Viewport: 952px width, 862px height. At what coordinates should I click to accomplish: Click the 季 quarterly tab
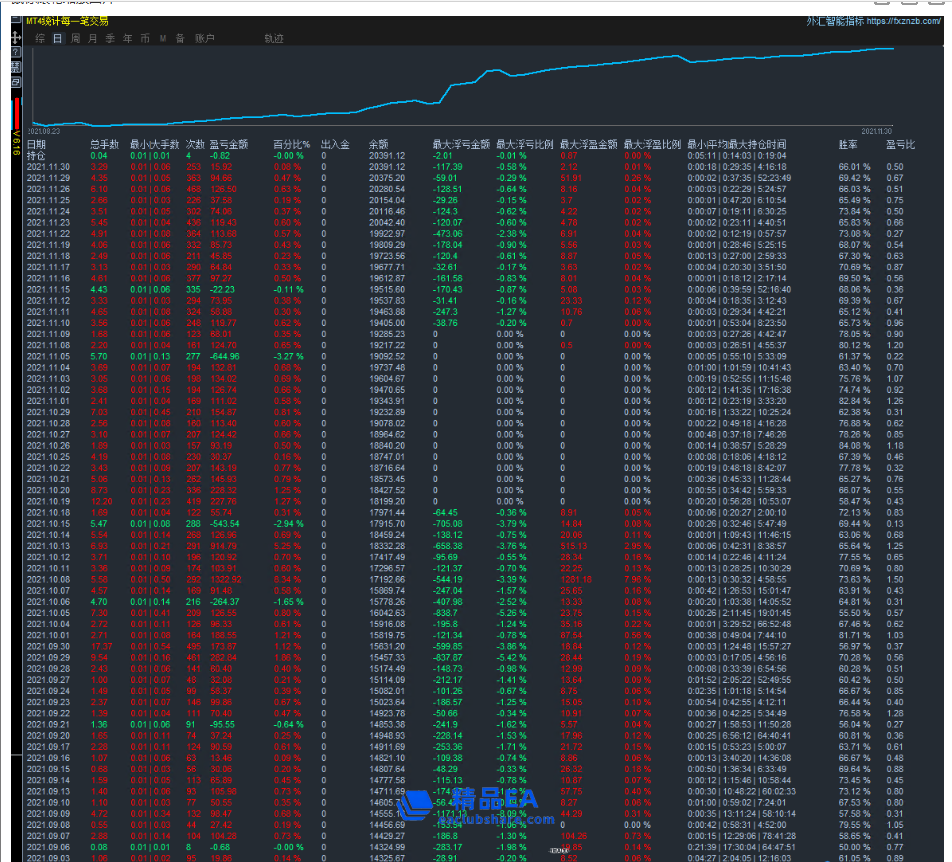[110, 38]
